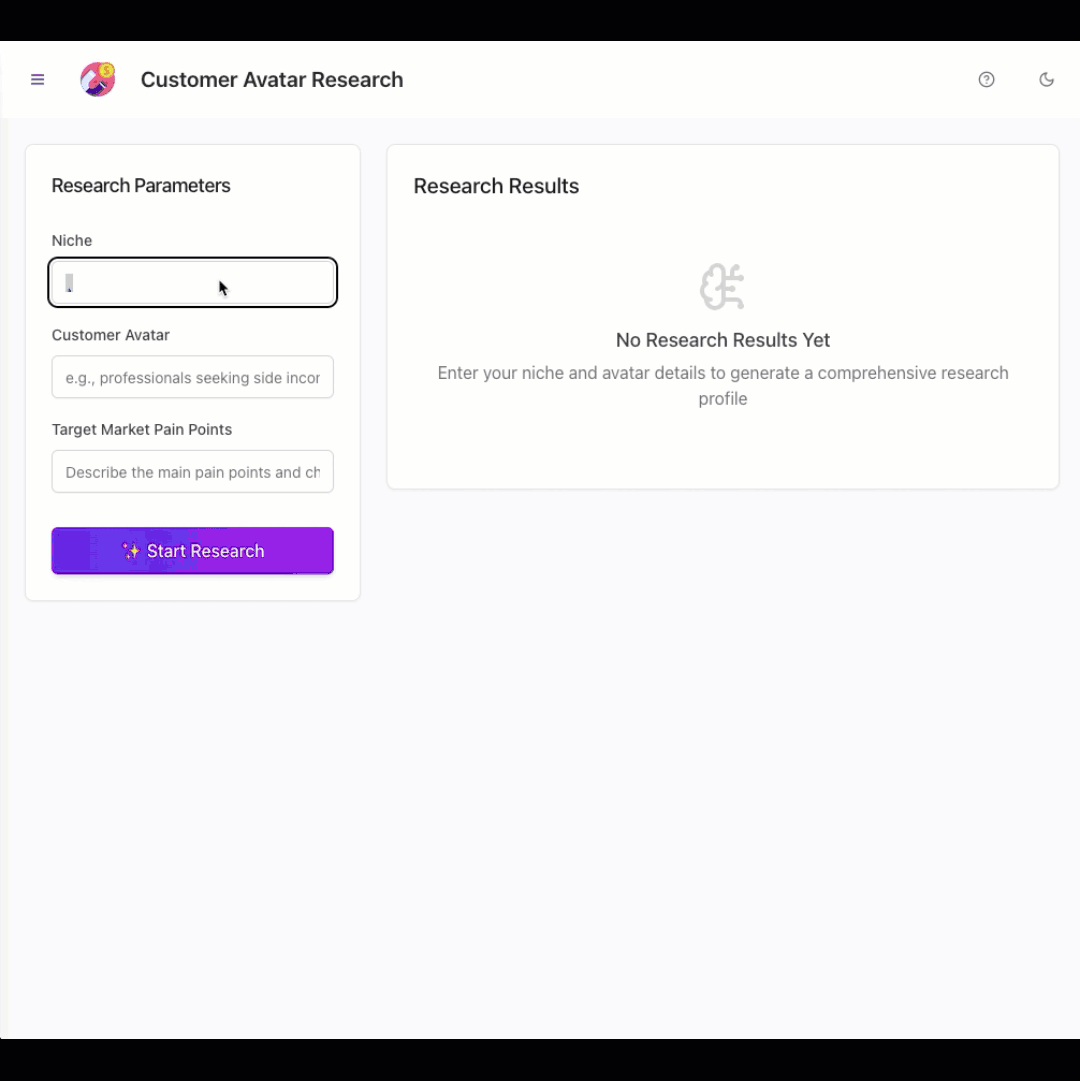Start the research with the purple button
1080x1081 pixels.
point(192,551)
